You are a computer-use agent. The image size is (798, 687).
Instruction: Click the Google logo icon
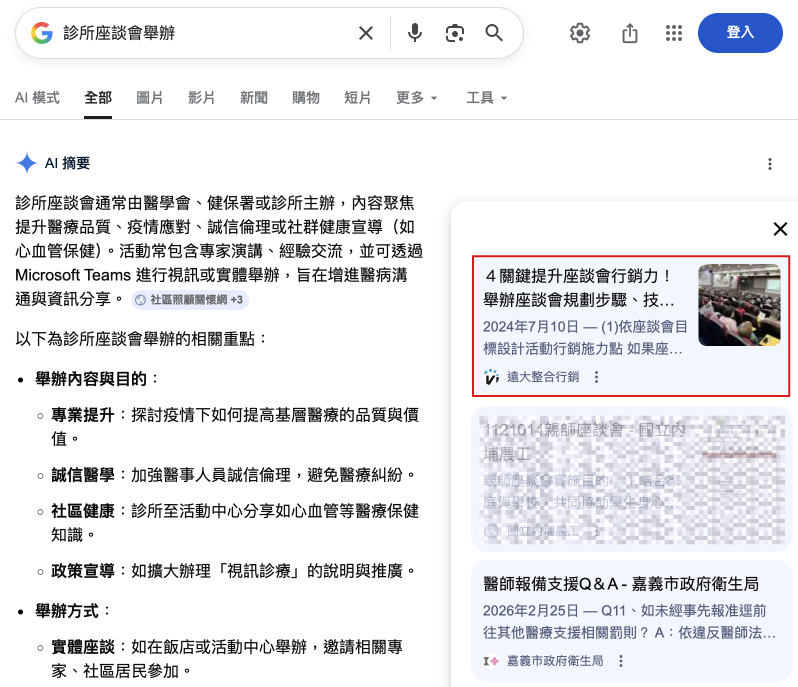(x=41, y=33)
